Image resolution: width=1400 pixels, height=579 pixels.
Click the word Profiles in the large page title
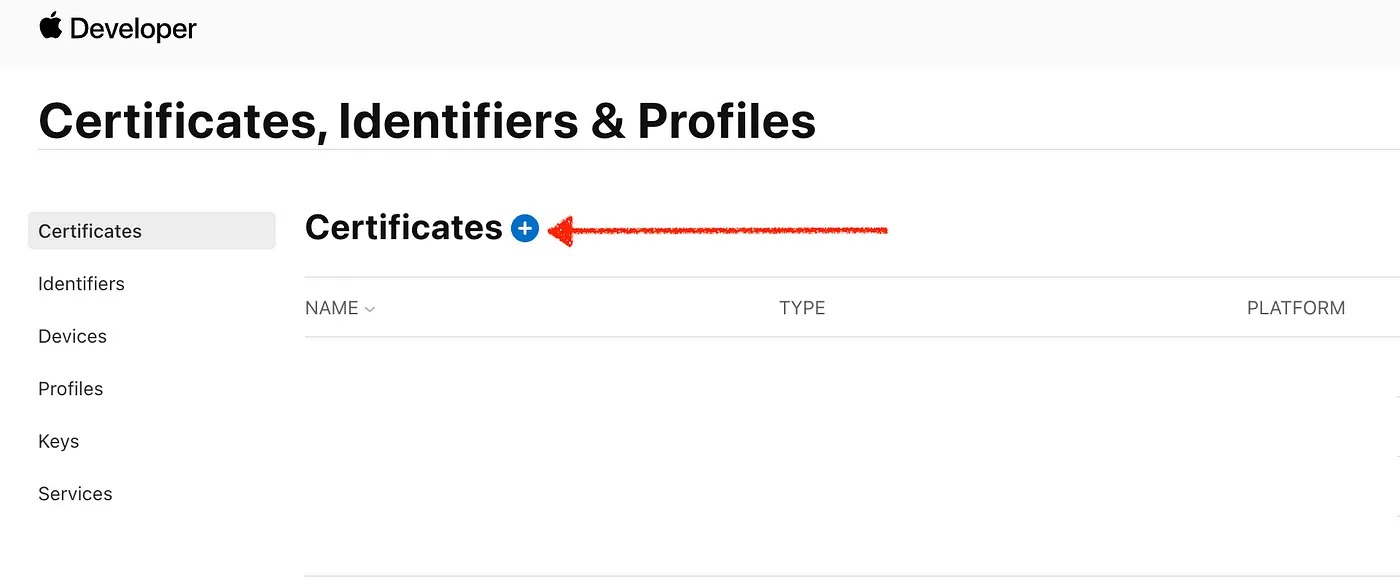[x=726, y=121]
